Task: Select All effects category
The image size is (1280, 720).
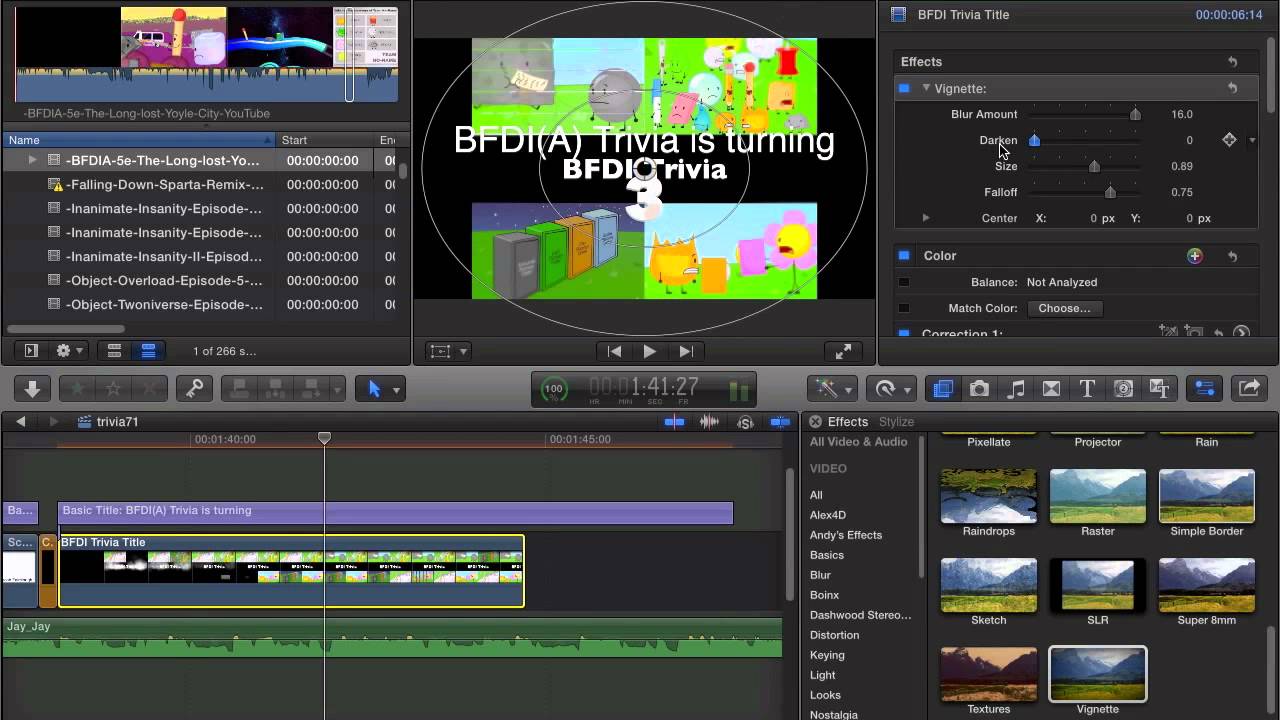Action: [x=816, y=495]
